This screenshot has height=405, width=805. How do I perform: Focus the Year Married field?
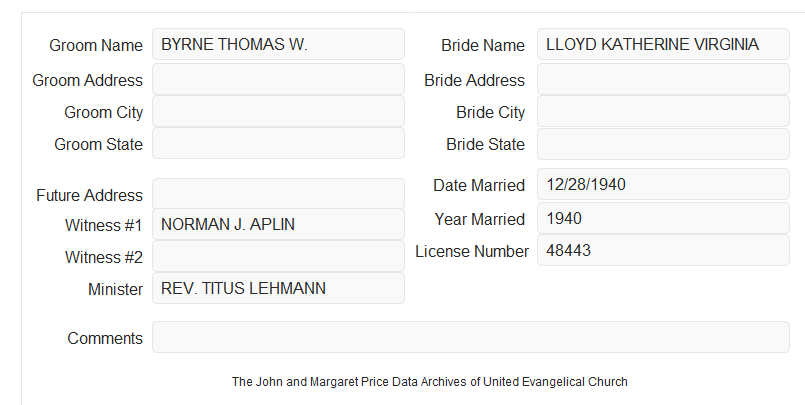(x=663, y=218)
